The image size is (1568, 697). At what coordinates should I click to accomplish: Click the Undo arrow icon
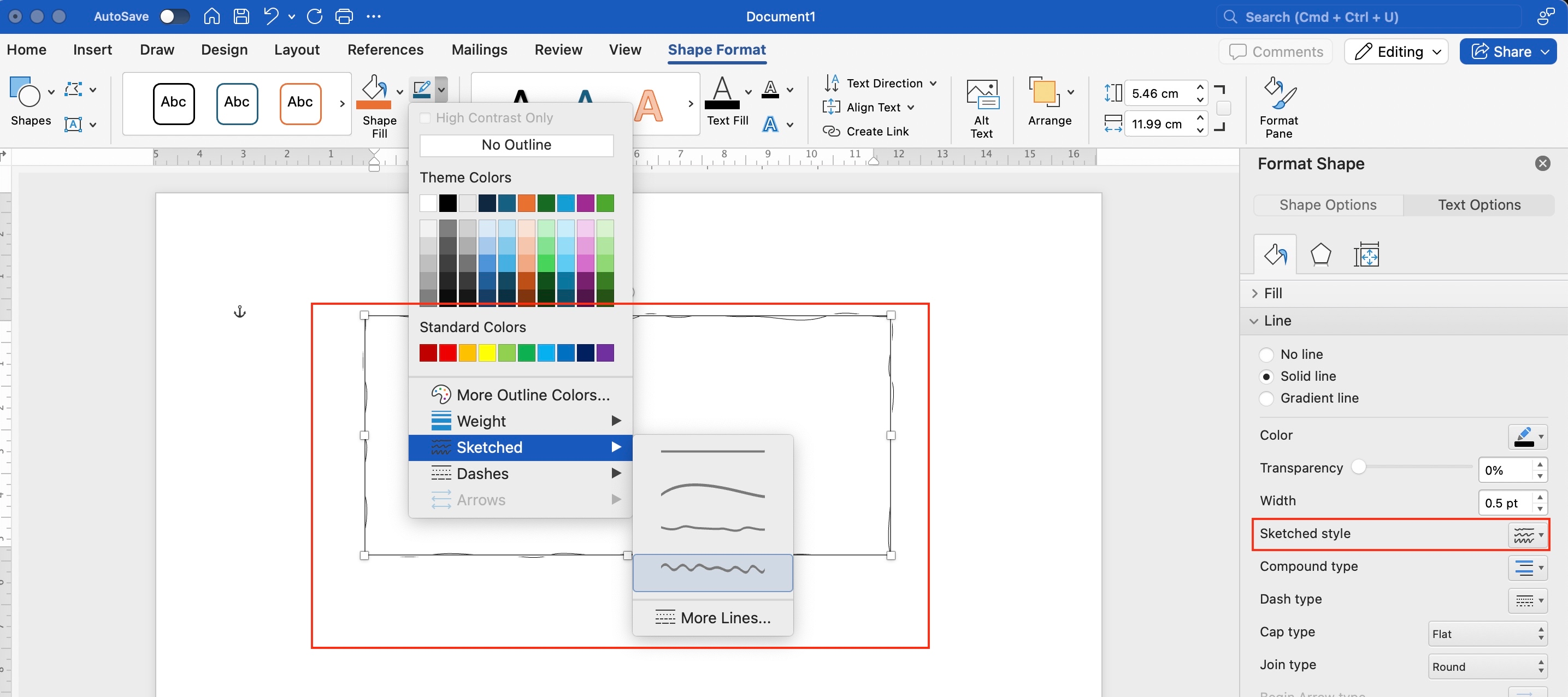coord(271,16)
